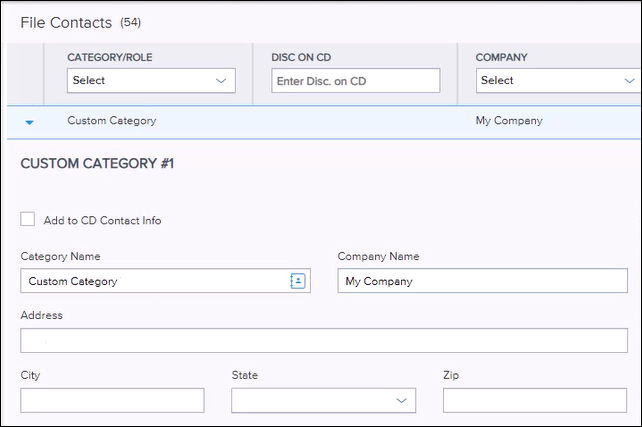Click the (54) contacts count

pos(131,23)
